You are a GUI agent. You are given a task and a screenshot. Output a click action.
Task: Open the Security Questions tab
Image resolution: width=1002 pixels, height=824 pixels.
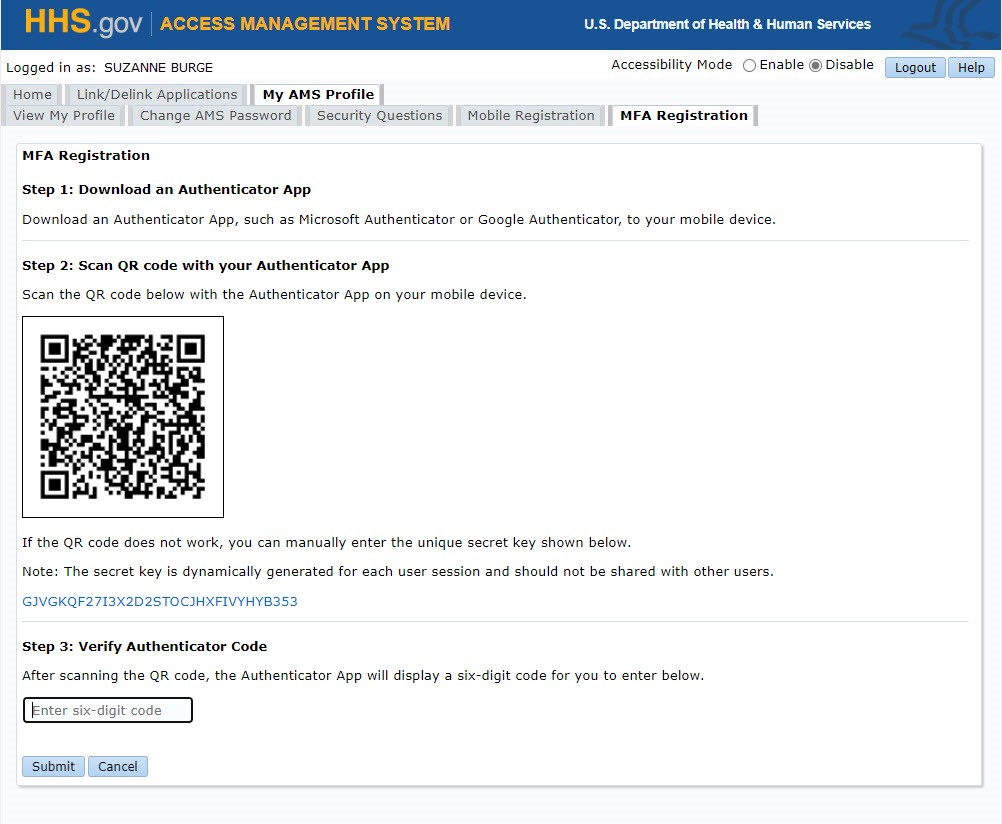tap(378, 115)
